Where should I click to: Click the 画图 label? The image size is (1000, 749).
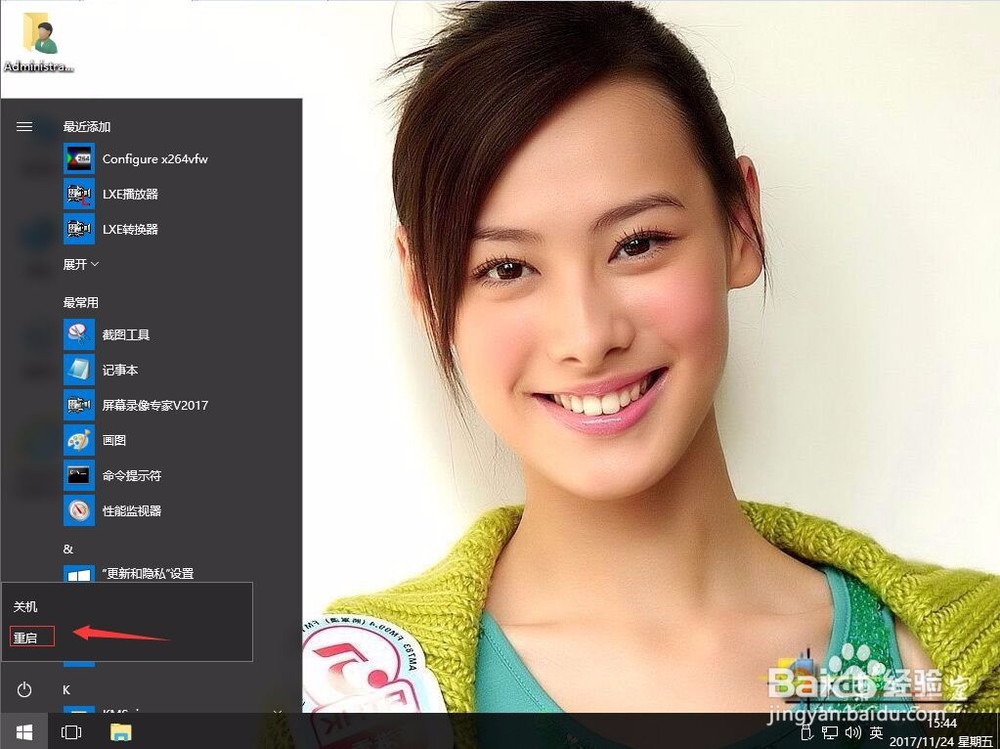[x=114, y=440]
